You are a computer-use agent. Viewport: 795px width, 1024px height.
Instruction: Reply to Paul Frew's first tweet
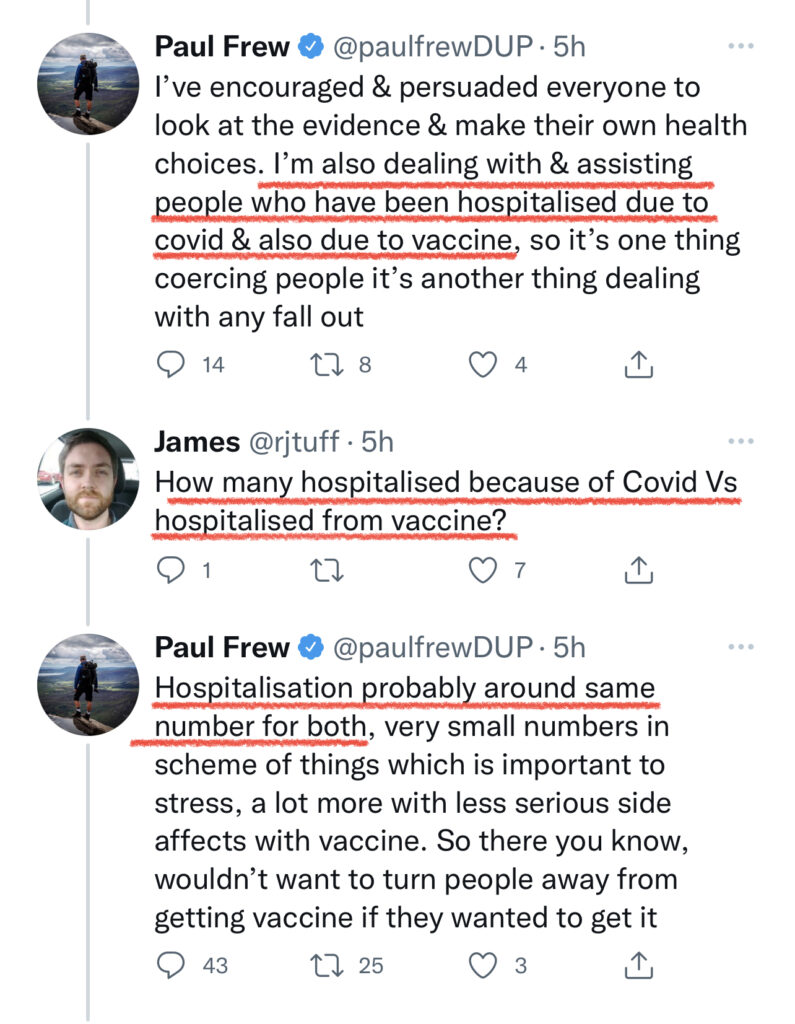(171, 364)
